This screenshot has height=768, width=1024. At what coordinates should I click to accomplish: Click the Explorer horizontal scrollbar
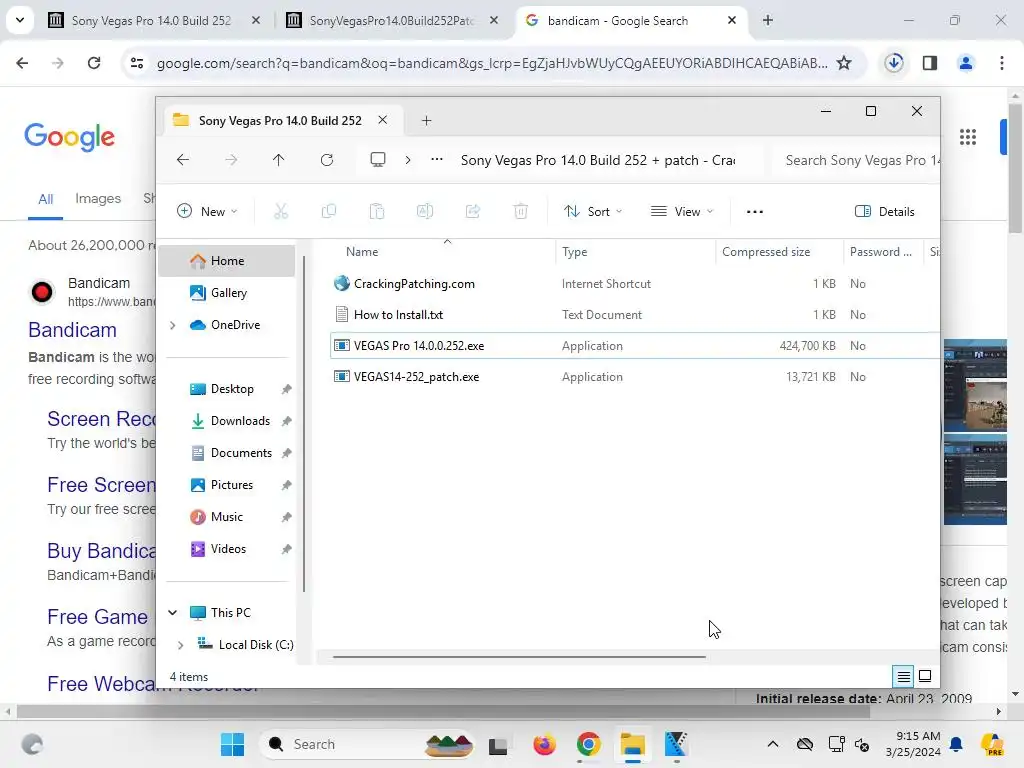pyautogui.click(x=519, y=657)
